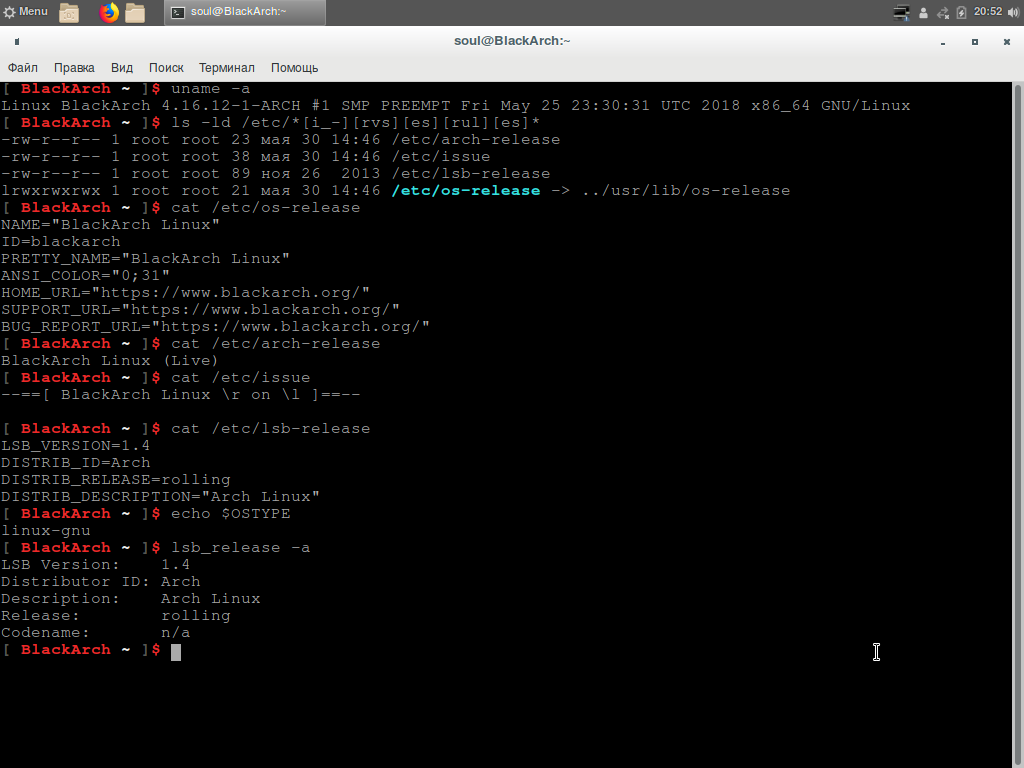Click the "cat /etc/lsb-release" command text
The width and height of the screenshot is (1024, 768).
click(270, 428)
